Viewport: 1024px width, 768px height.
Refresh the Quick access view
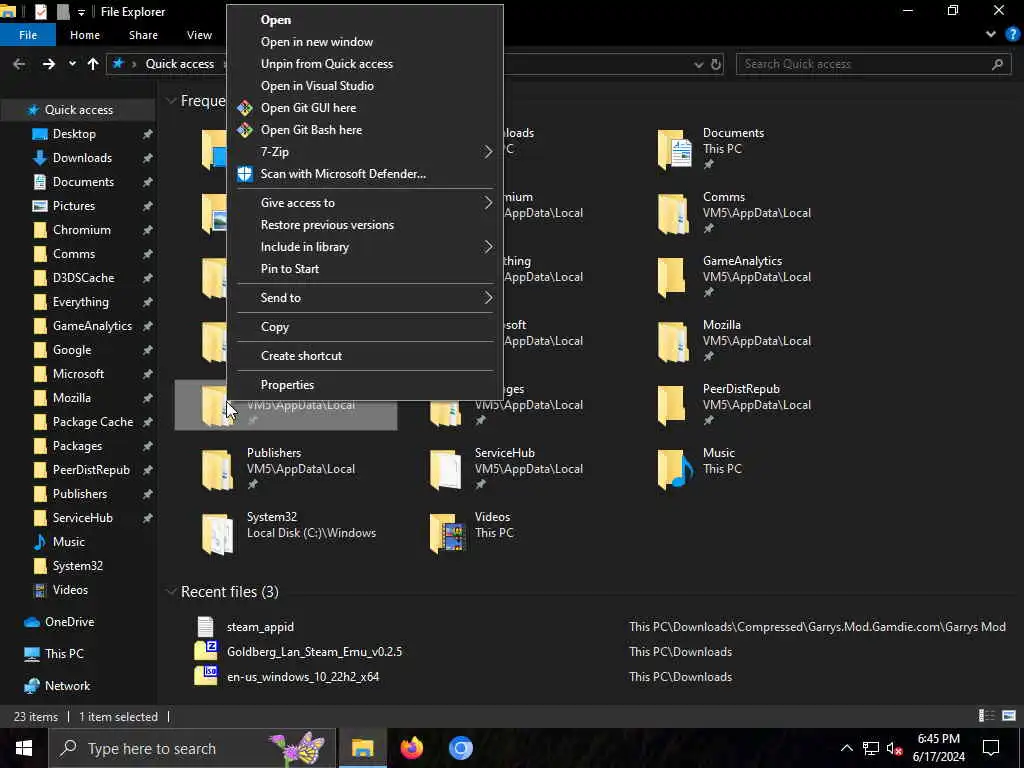(716, 64)
